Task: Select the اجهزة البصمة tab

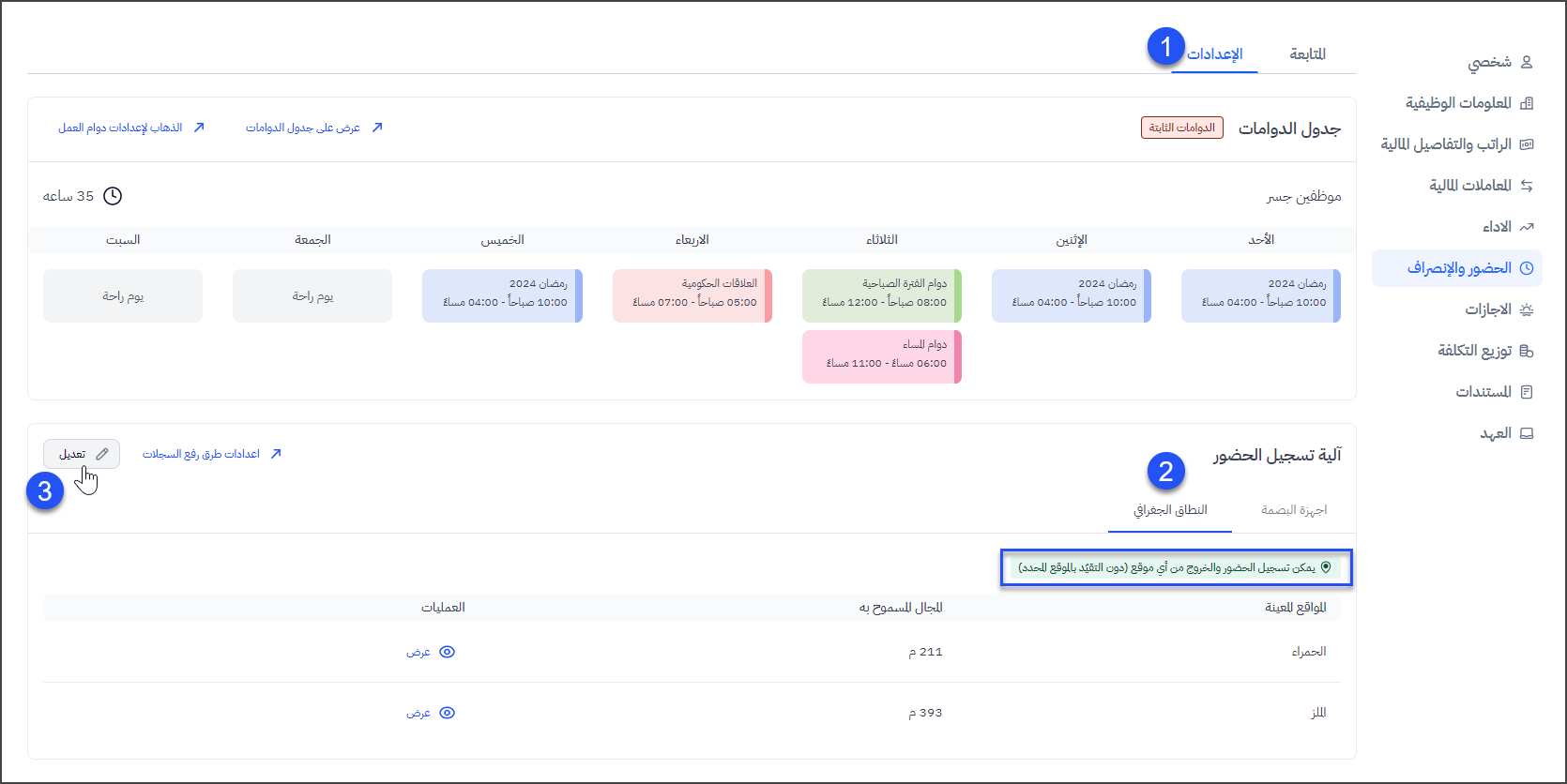Action: click(1294, 510)
